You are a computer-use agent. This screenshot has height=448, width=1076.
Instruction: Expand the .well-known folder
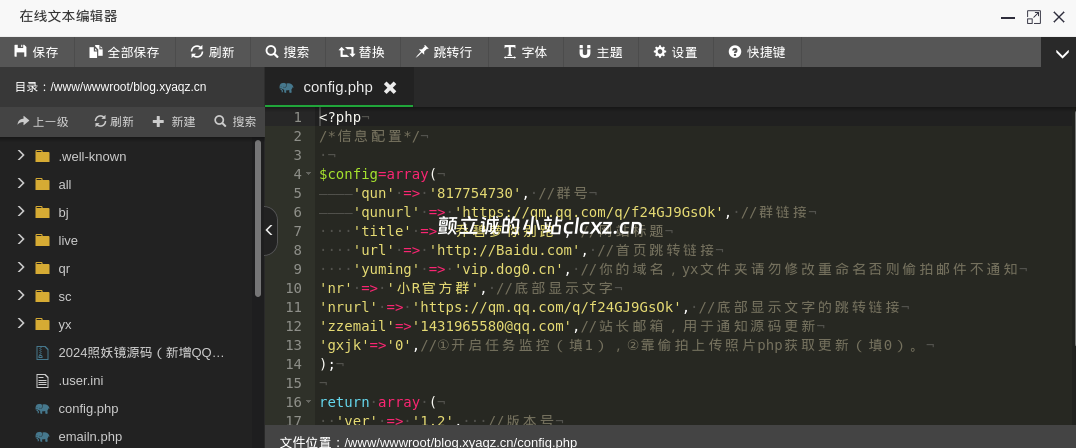pyautogui.click(x=20, y=156)
